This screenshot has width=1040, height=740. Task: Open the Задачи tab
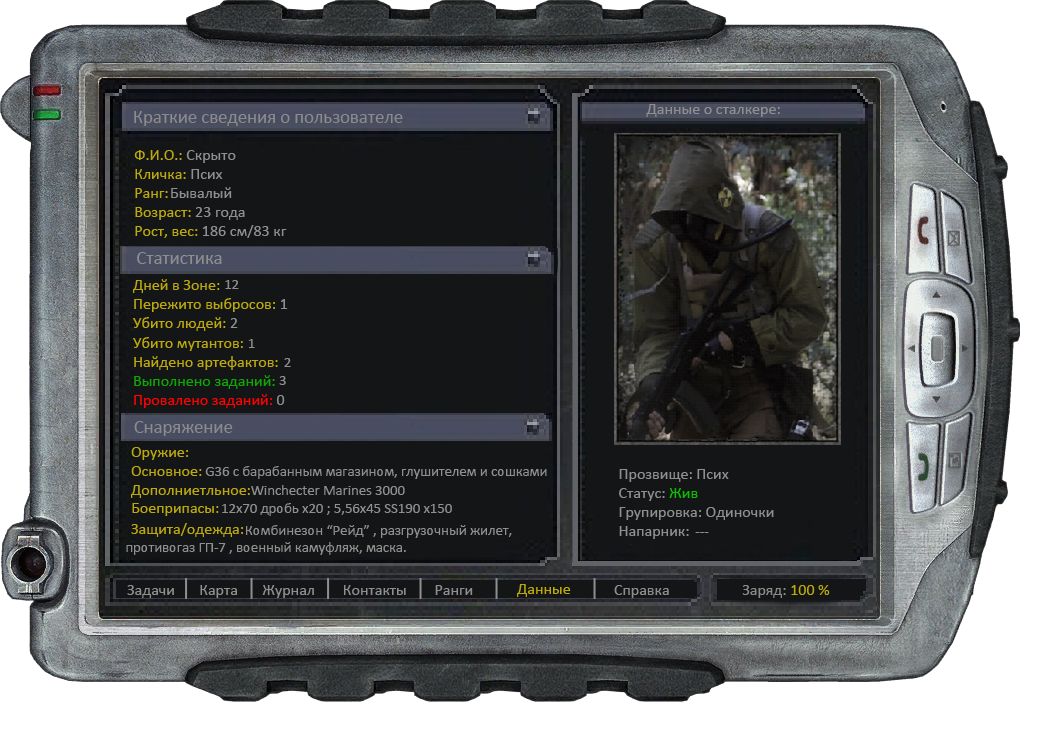pos(150,590)
